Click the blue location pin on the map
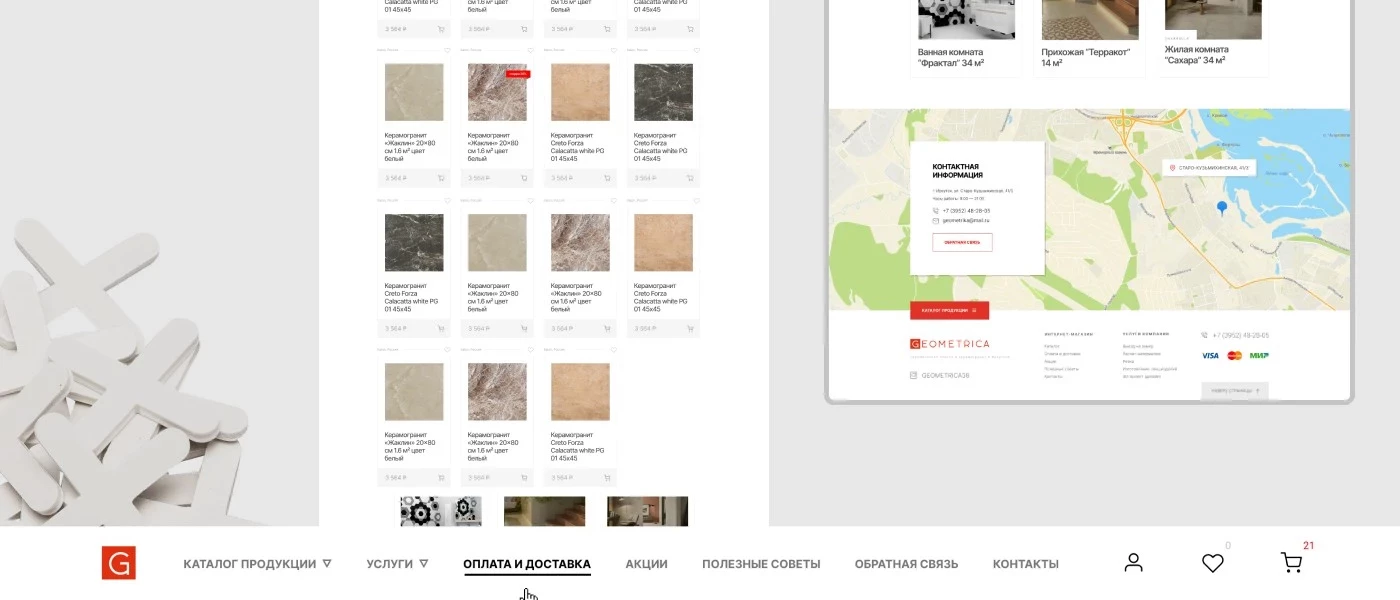Image resolution: width=1400 pixels, height=600 pixels. tap(1221, 207)
